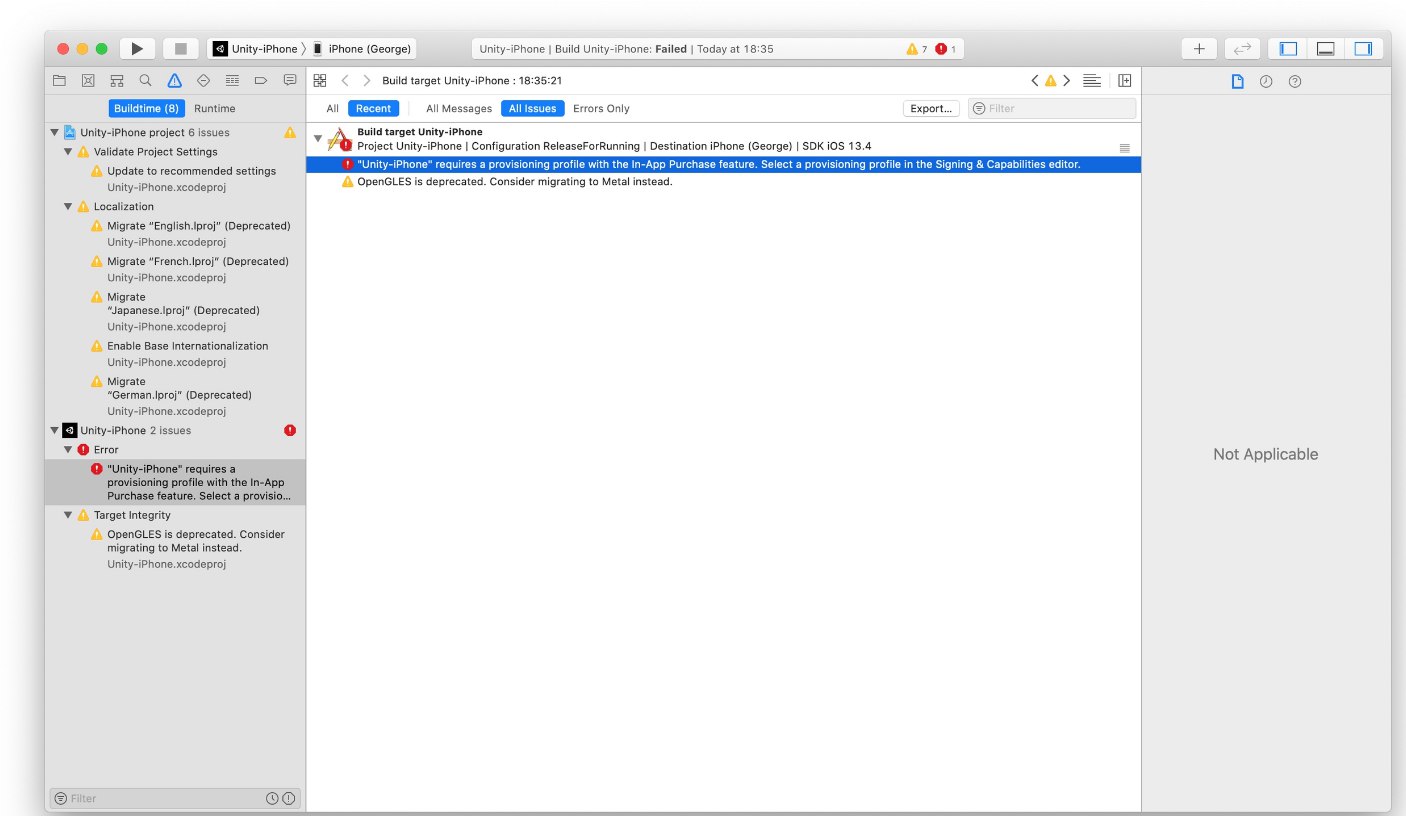Click the Export... button
Screen dimensions: 1406x816
[931, 108]
